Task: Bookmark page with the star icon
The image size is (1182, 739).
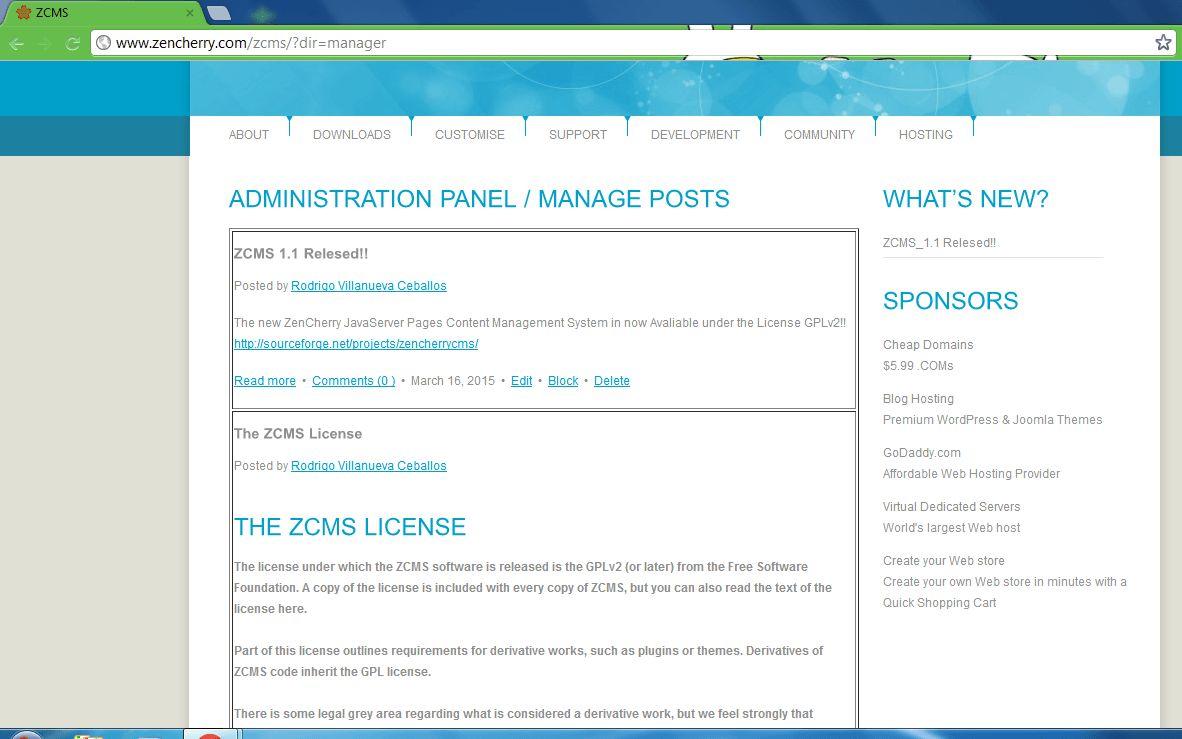Action: (x=1163, y=42)
